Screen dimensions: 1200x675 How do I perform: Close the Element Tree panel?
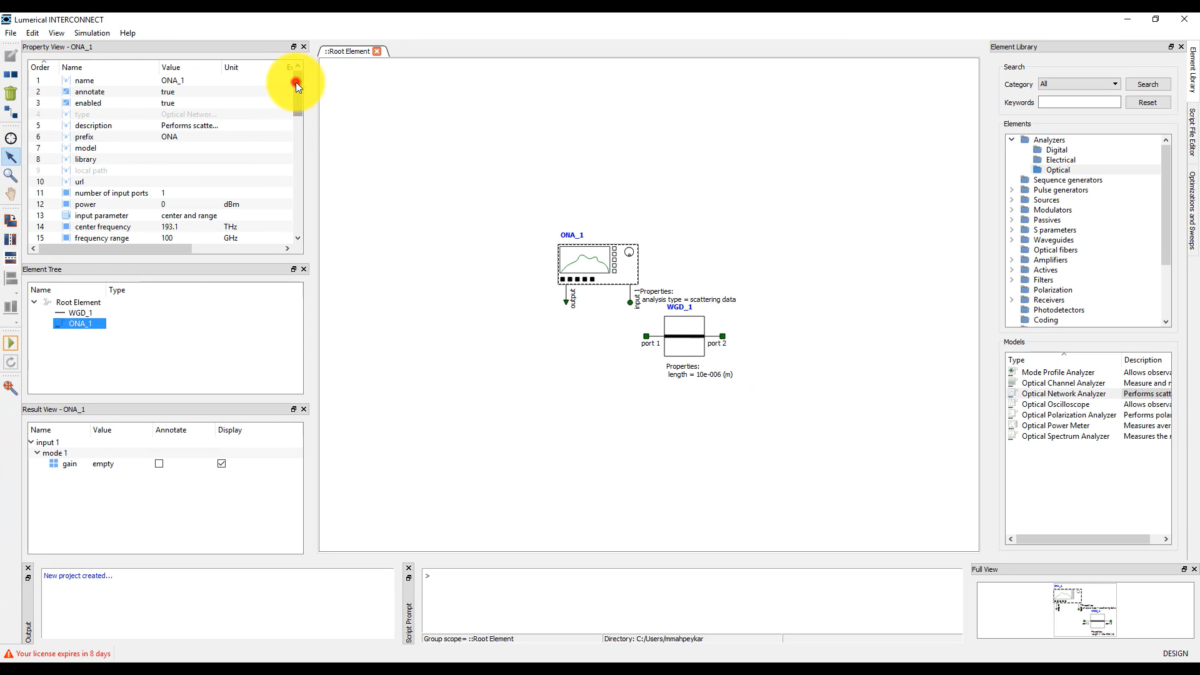pyautogui.click(x=304, y=269)
